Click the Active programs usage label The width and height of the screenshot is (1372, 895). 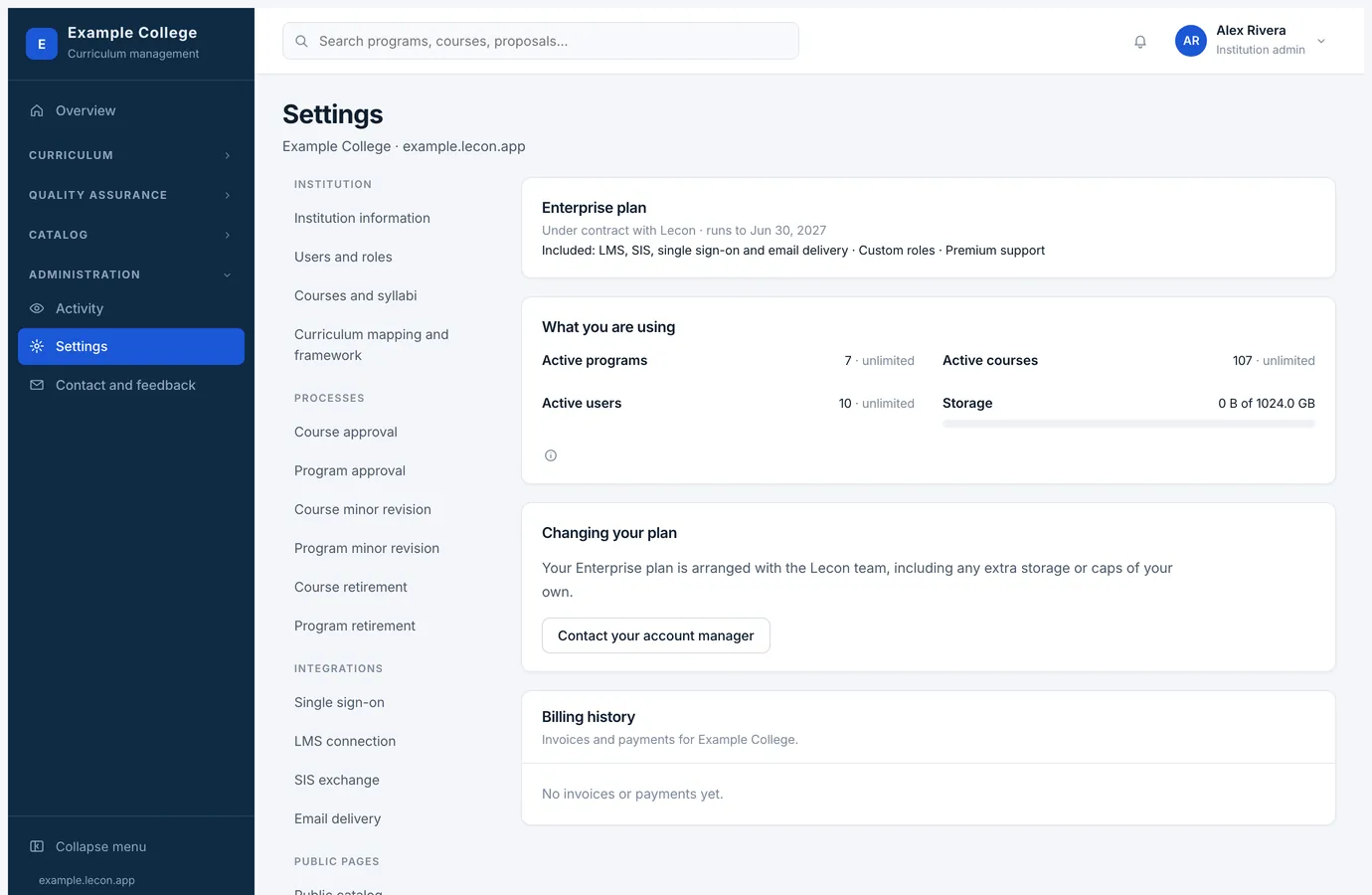[x=595, y=360]
